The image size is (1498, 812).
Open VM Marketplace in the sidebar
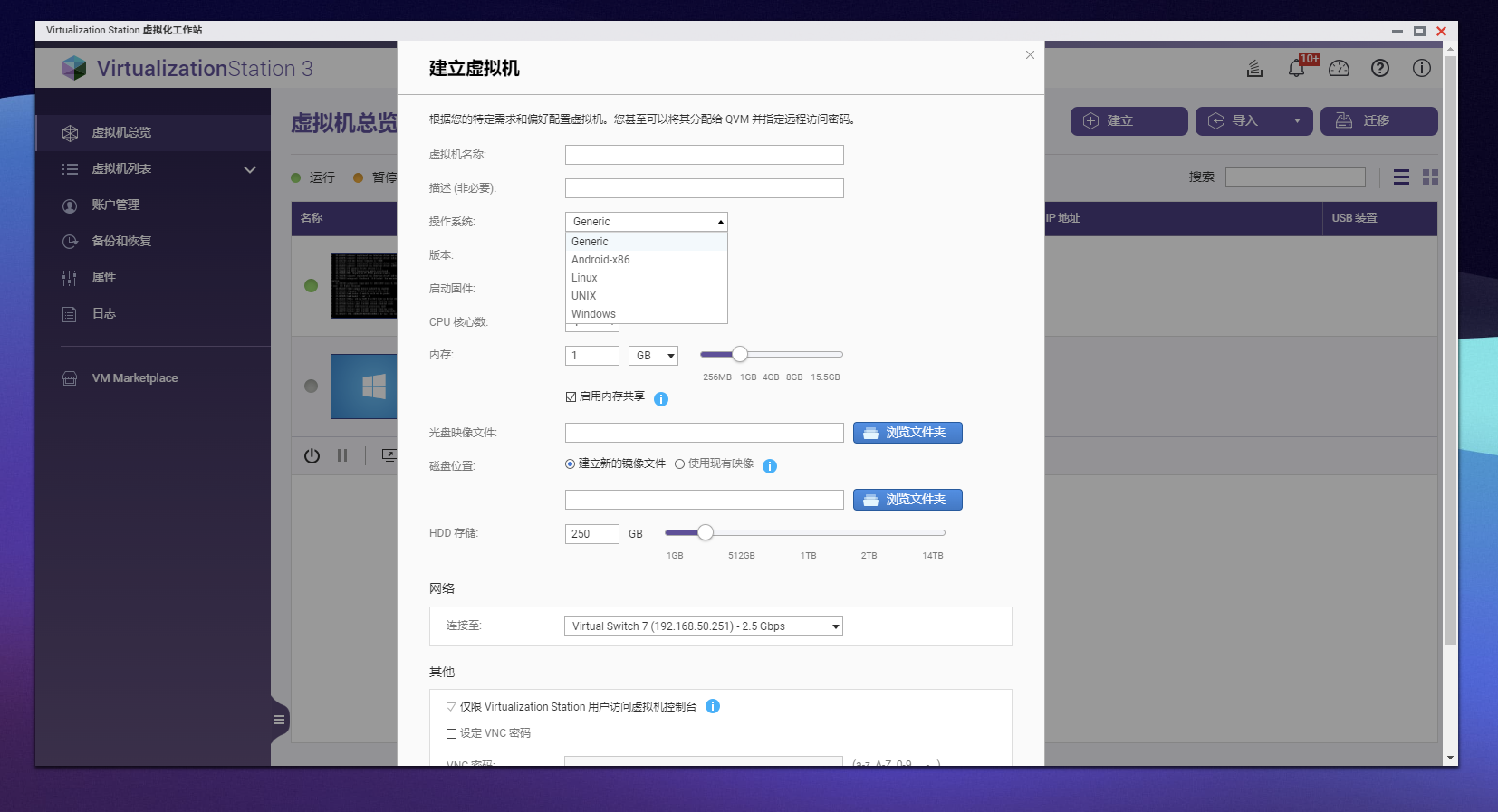[134, 378]
